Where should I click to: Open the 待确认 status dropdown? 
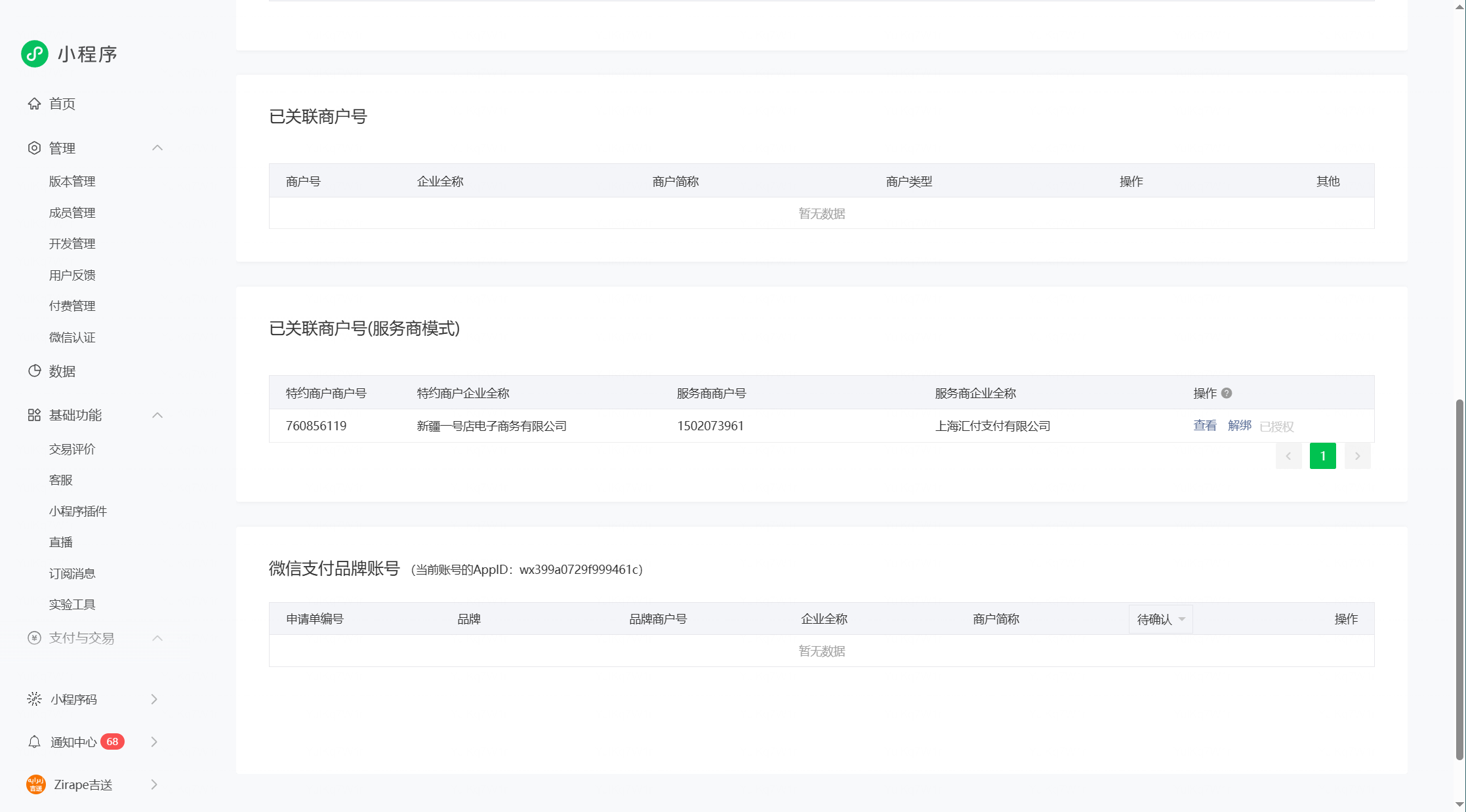(x=1160, y=619)
